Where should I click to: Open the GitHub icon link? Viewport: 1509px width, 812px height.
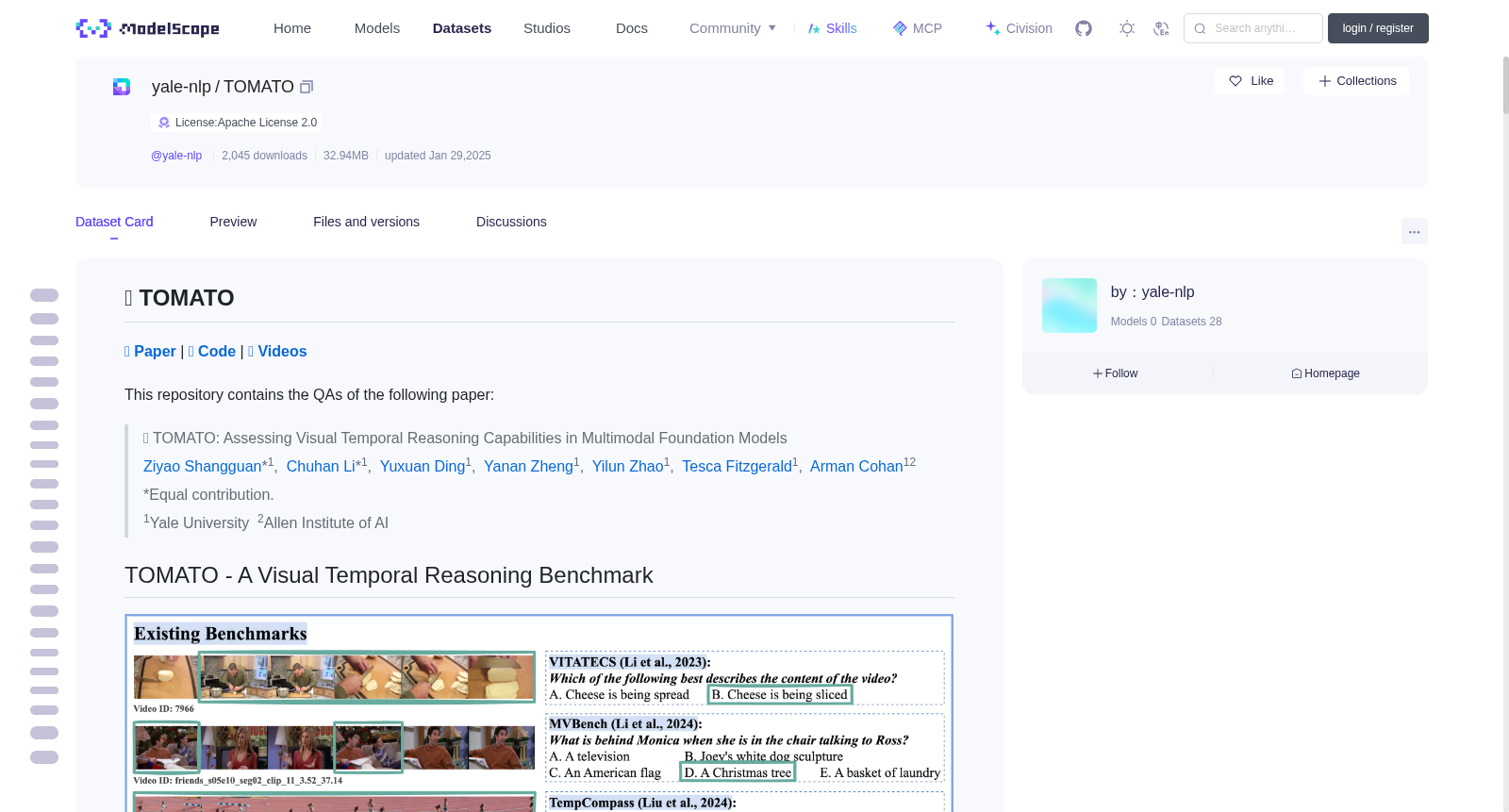[1084, 28]
